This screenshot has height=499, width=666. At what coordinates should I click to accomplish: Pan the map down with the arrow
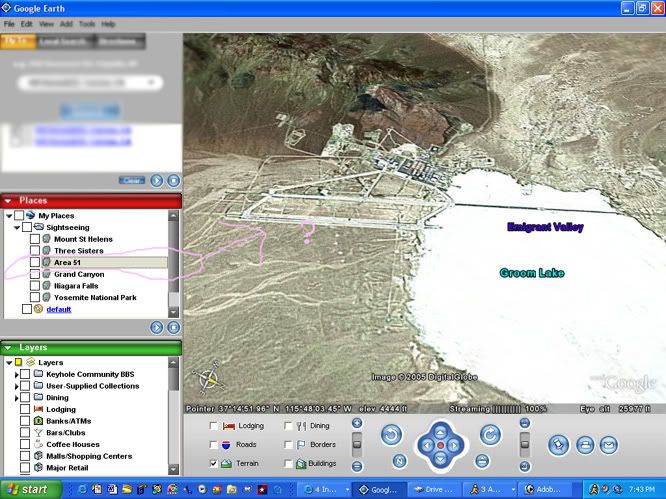point(441,458)
